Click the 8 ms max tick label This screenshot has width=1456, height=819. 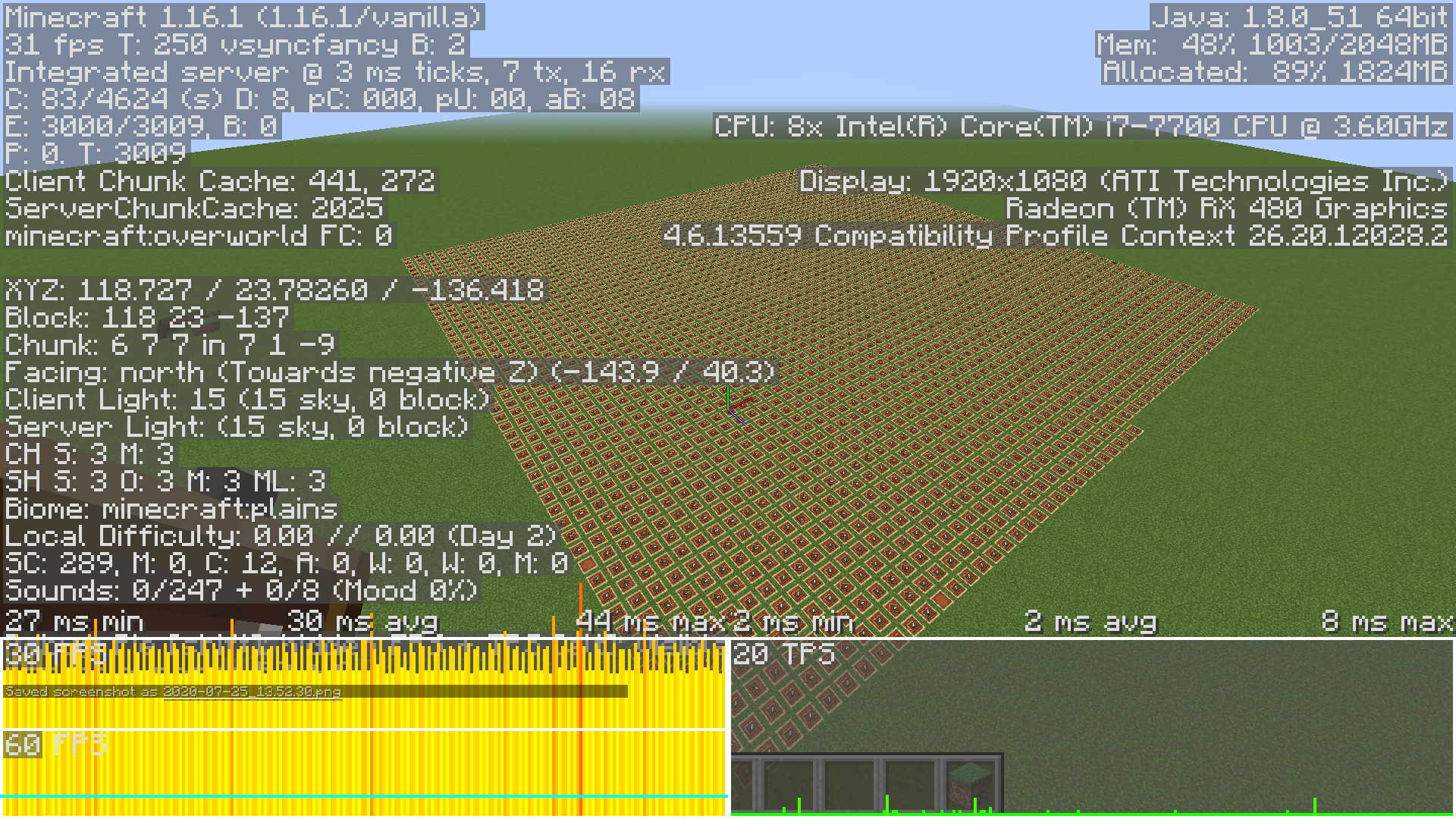(x=1387, y=622)
